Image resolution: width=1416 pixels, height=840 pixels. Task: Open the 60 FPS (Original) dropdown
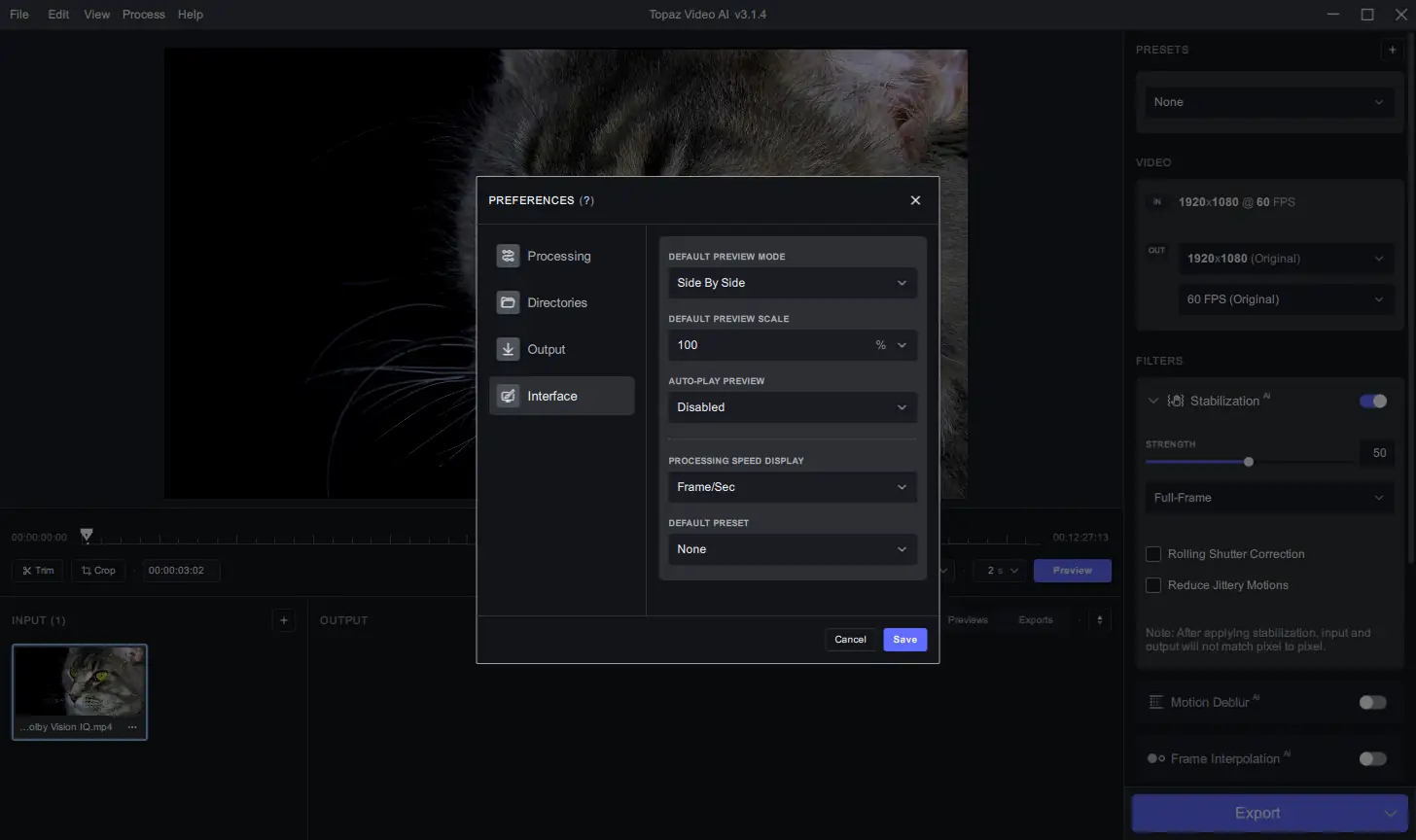(x=1288, y=299)
